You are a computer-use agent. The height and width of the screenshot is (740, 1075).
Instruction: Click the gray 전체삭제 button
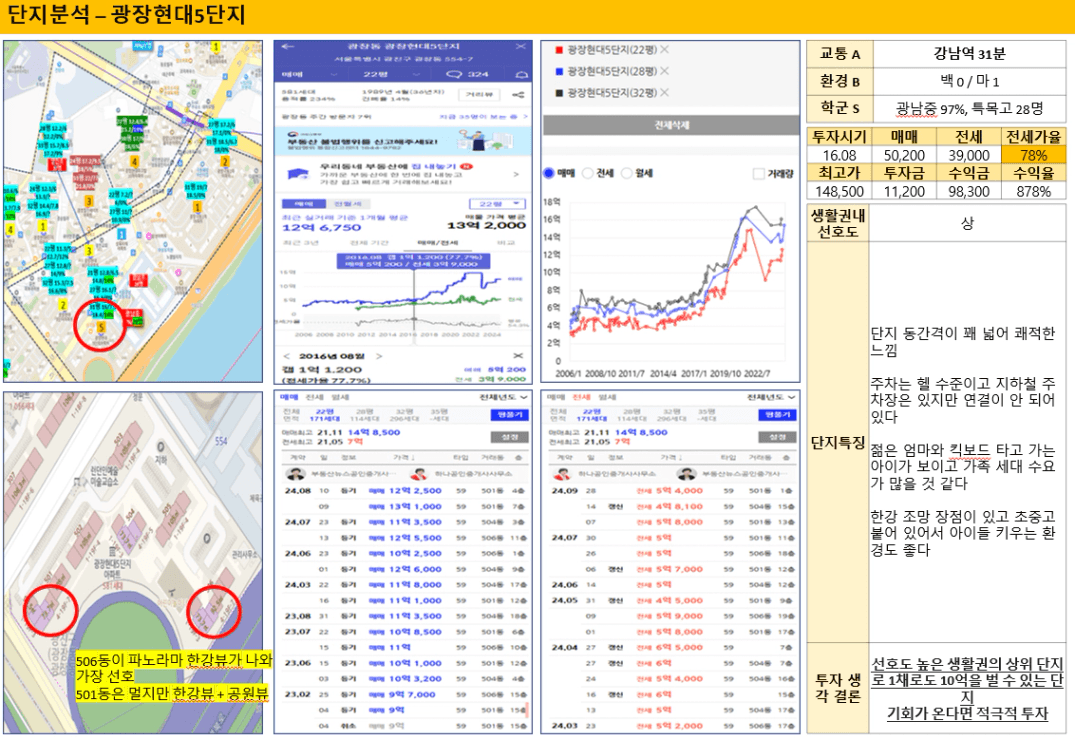pyautogui.click(x=671, y=125)
